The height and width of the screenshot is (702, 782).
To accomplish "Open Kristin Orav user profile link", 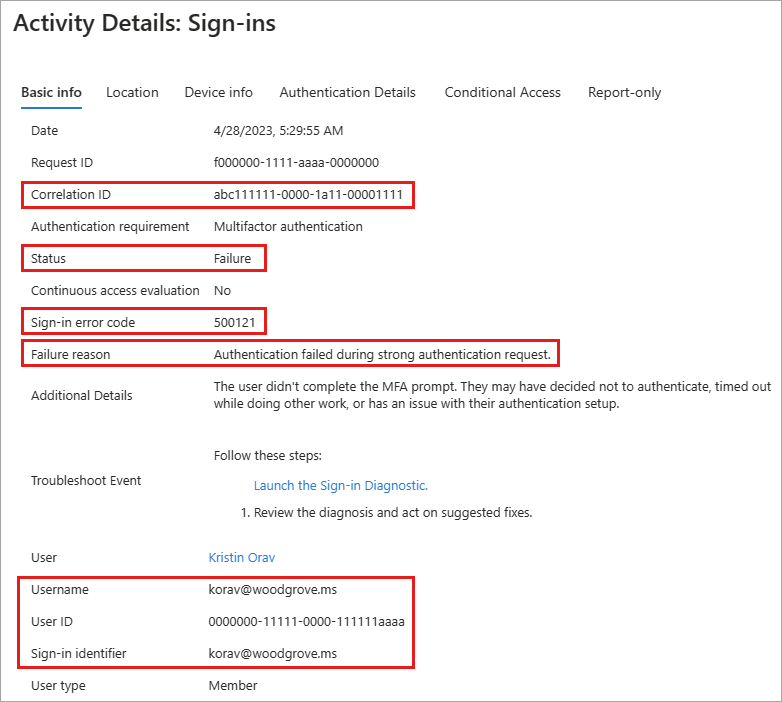I will click(241, 557).
